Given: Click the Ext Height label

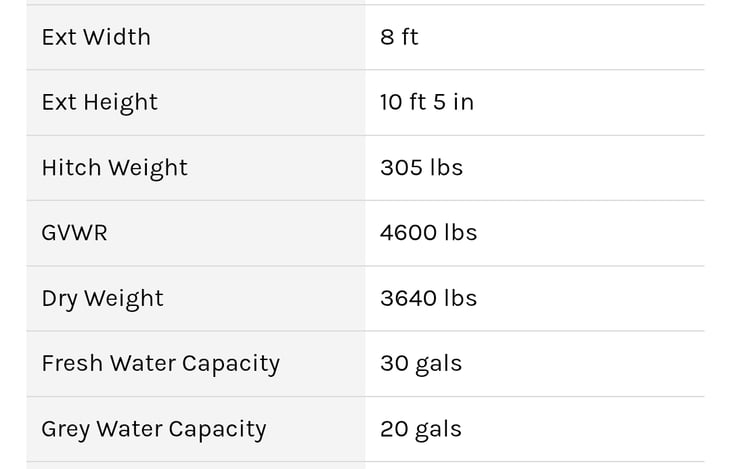Looking at the screenshot, I should click(99, 102).
